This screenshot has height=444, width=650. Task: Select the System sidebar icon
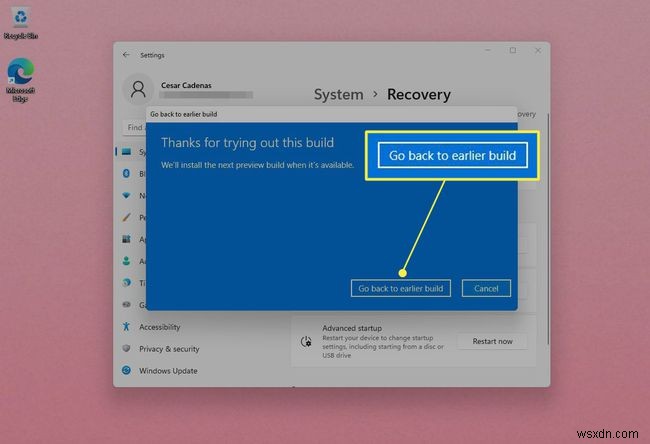click(126, 152)
